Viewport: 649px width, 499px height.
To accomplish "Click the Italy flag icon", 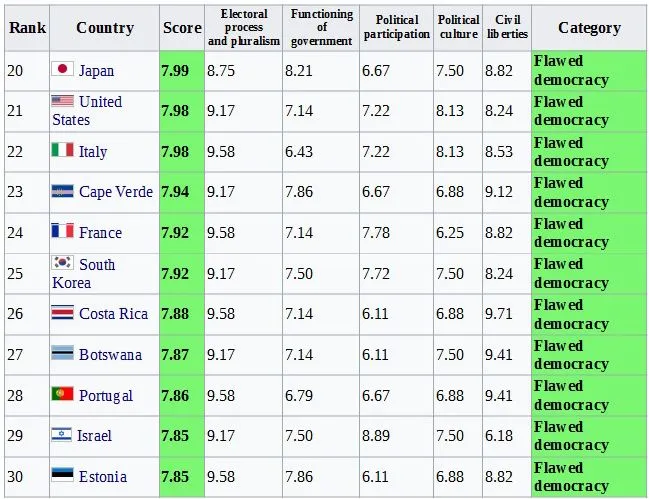I will click(63, 151).
